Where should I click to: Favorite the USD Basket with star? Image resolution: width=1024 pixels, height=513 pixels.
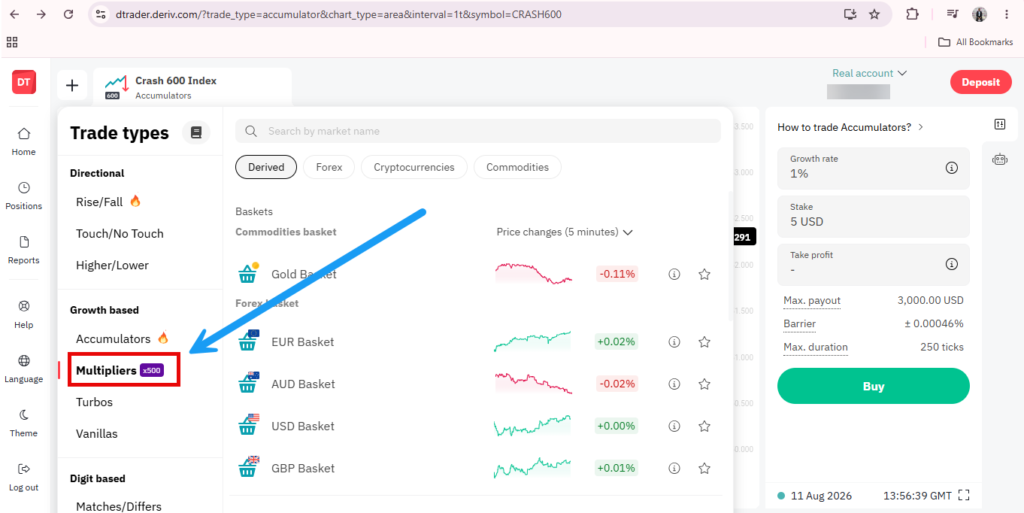[704, 426]
